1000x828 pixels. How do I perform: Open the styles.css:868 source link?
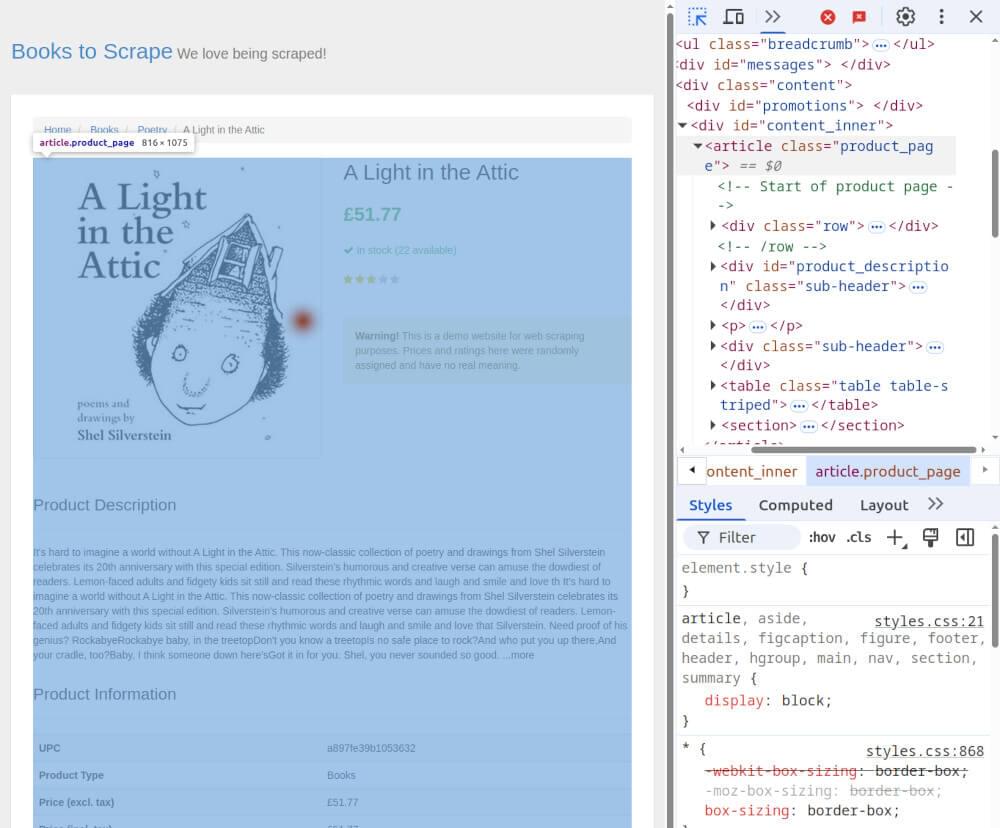924,751
